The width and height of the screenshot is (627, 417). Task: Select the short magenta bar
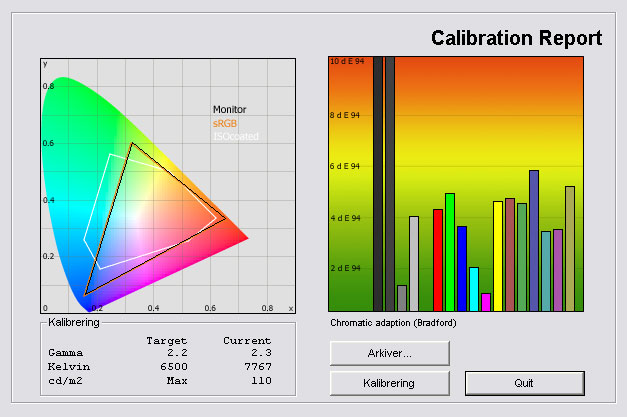[486, 302]
